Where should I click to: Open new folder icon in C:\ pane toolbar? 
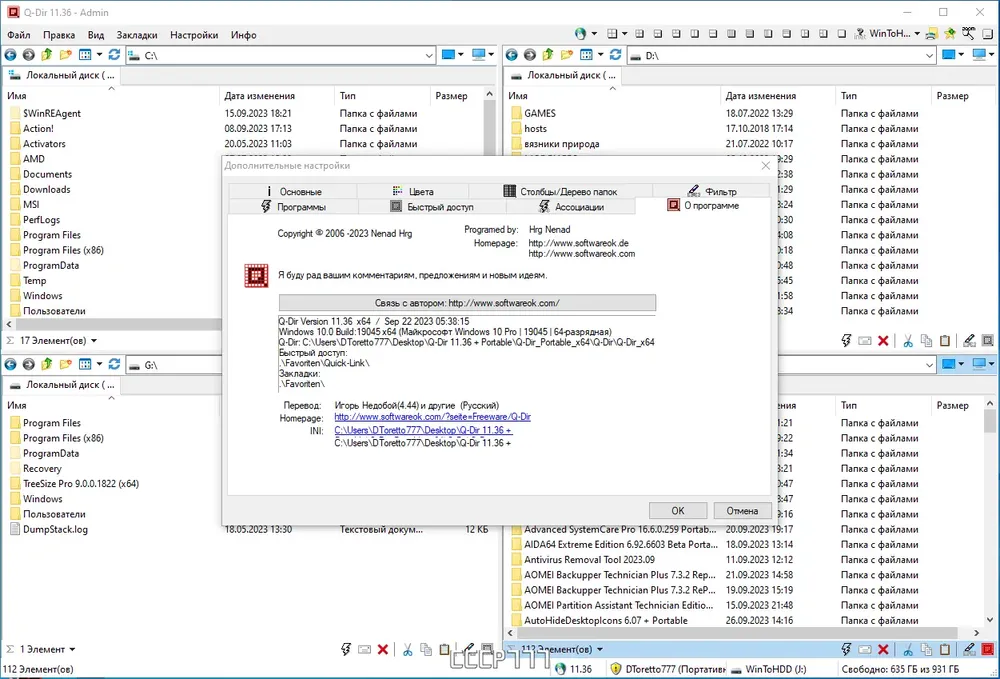point(65,55)
